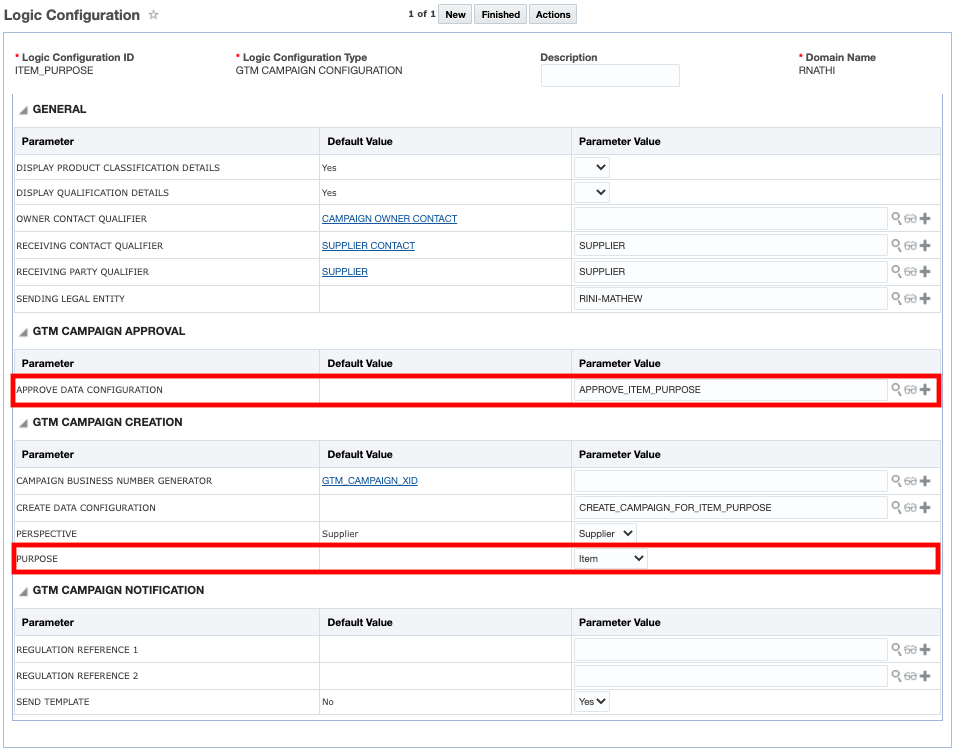The image size is (957, 752).
Task: Click view glasses icon for Receiving Contact Qualifier
Action: pyautogui.click(x=910, y=246)
